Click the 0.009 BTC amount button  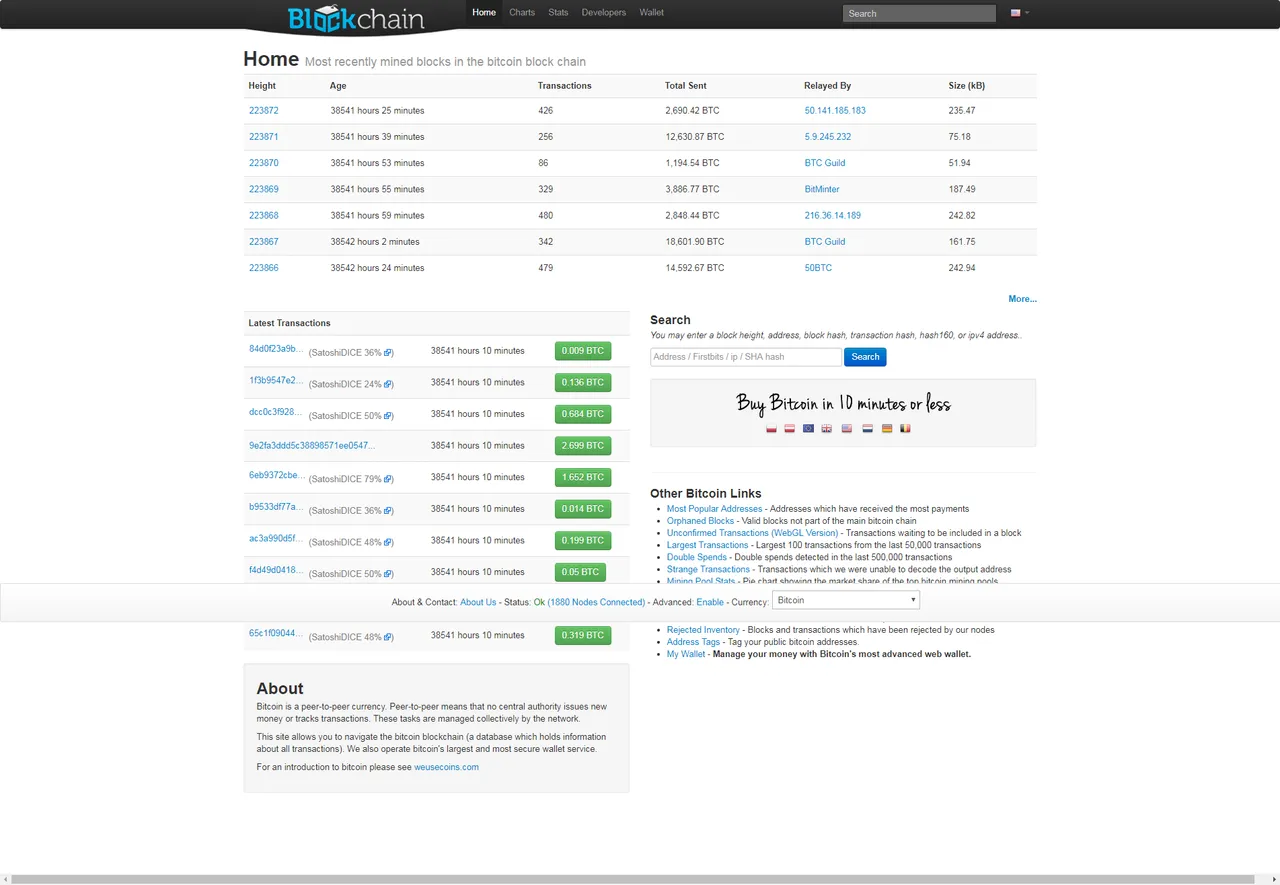583,351
